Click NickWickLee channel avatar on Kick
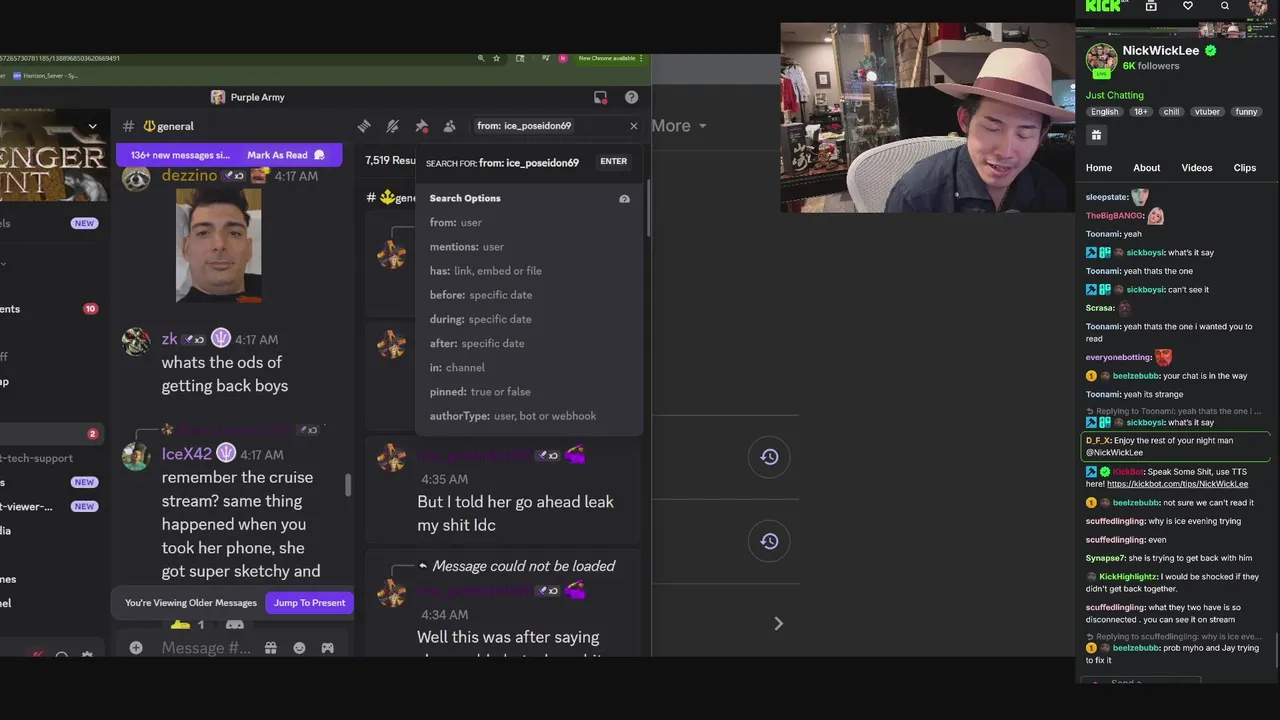The image size is (1280, 720). coord(1101,59)
